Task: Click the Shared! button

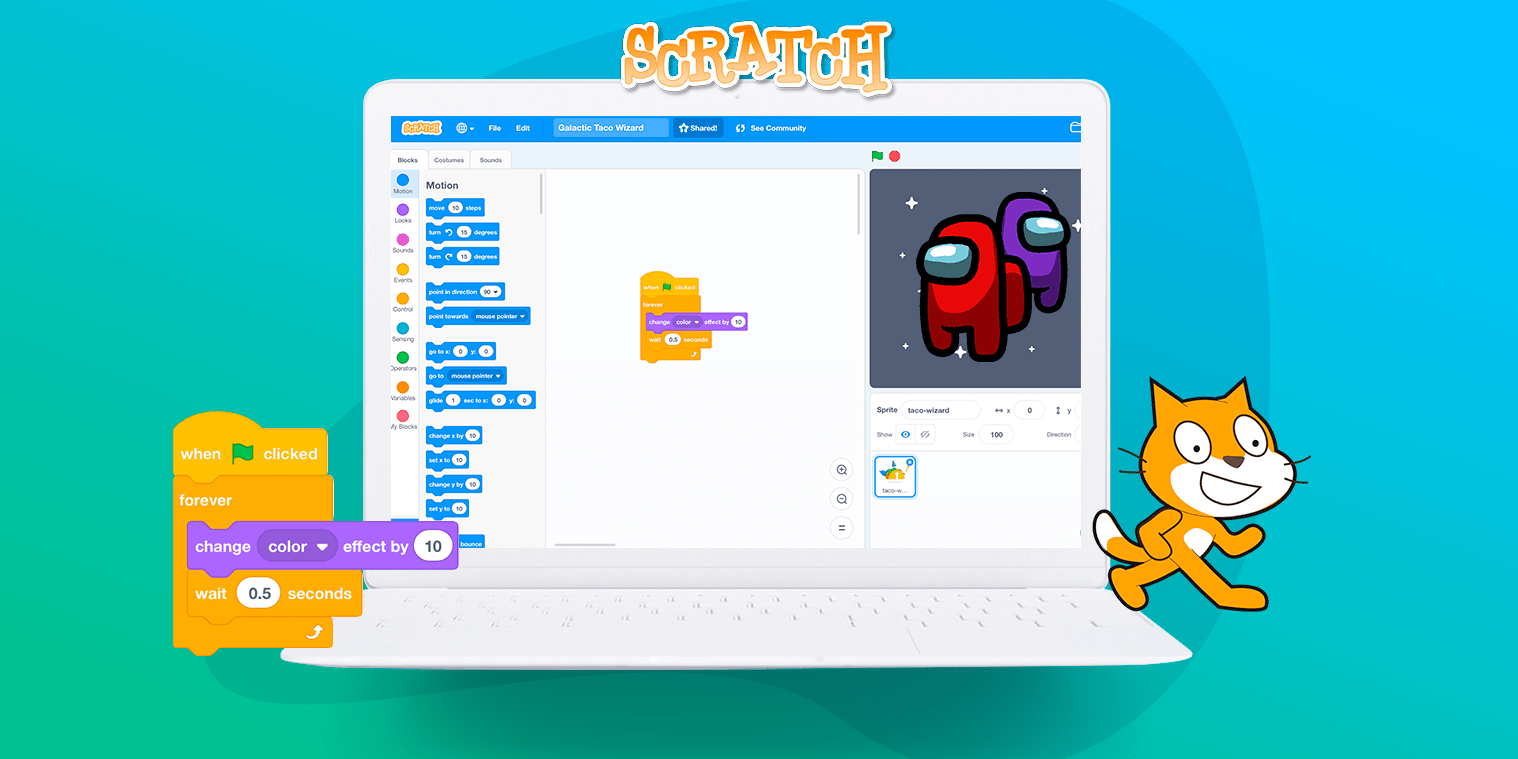Action: [698, 128]
